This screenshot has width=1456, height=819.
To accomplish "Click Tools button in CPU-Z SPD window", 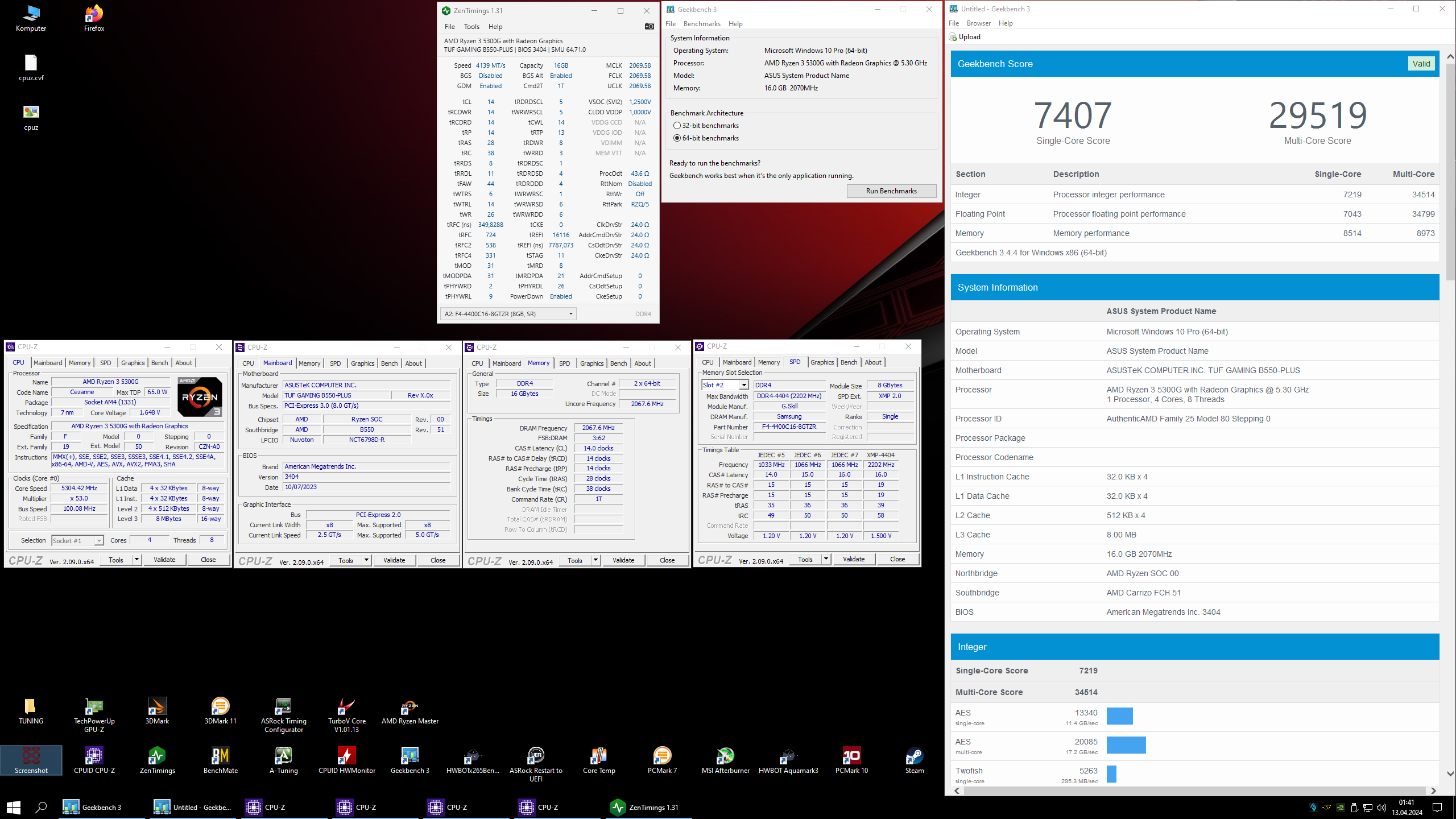I will coord(805,559).
